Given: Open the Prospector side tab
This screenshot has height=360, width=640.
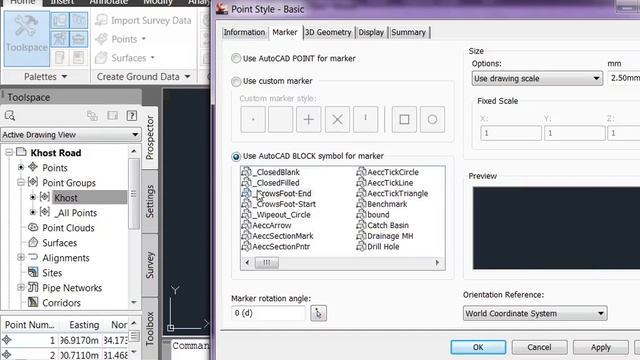Looking at the screenshot, I should (150, 137).
